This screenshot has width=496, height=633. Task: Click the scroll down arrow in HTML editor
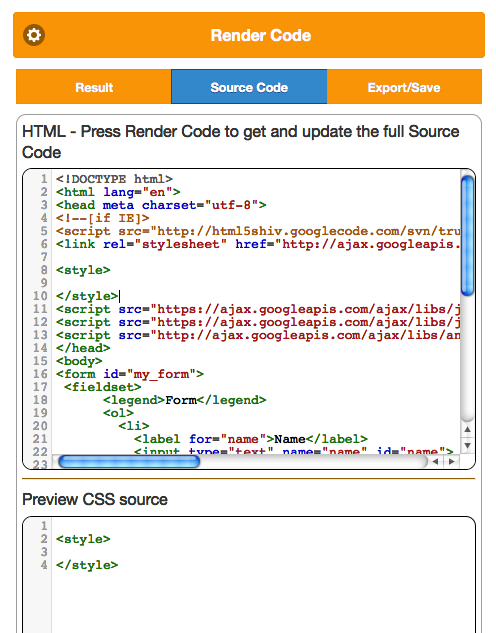click(x=467, y=446)
